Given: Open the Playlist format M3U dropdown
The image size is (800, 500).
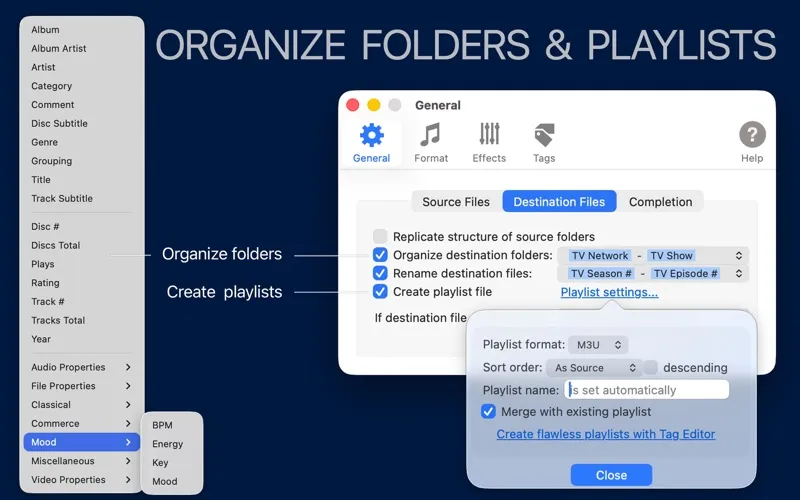Looking at the screenshot, I should 598,345.
